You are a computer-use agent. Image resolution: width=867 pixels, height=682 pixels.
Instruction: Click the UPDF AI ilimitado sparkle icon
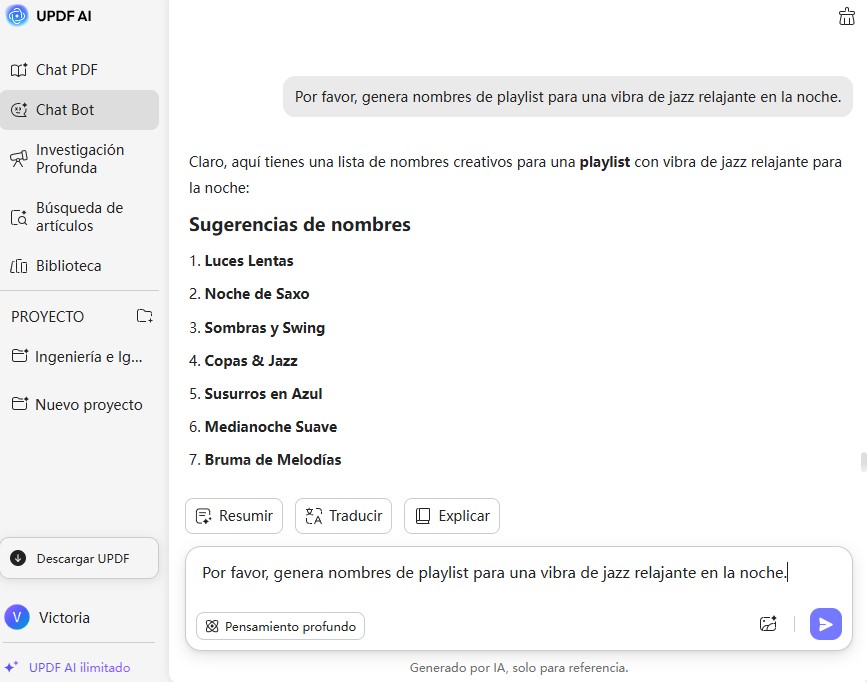coord(12,667)
